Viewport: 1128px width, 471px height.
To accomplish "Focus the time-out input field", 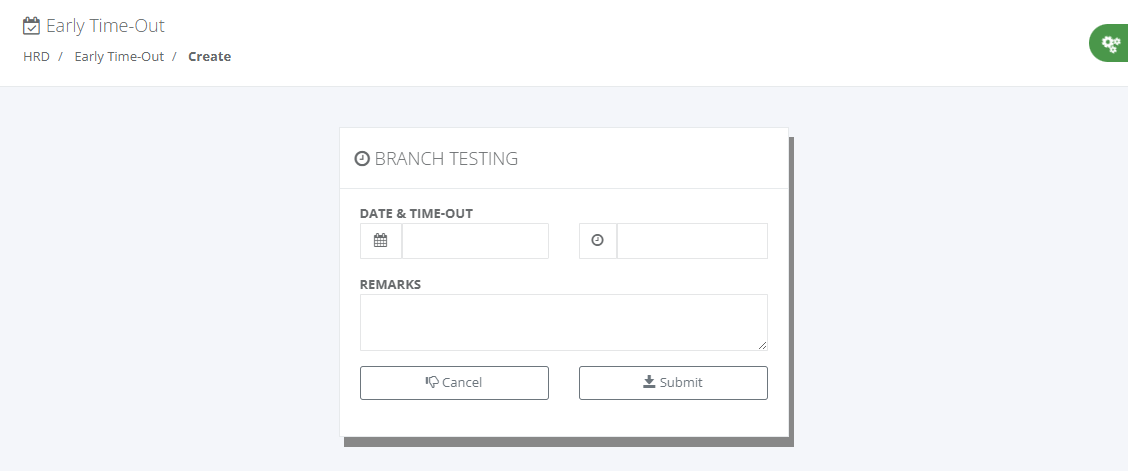I will (692, 241).
